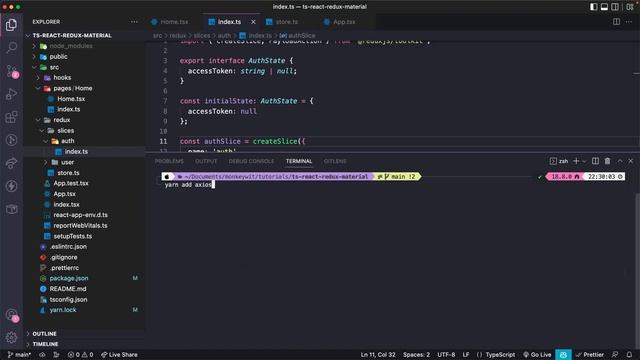This screenshot has height=360, width=640.
Task: Collapse the src folder
Action: [x=54, y=67]
